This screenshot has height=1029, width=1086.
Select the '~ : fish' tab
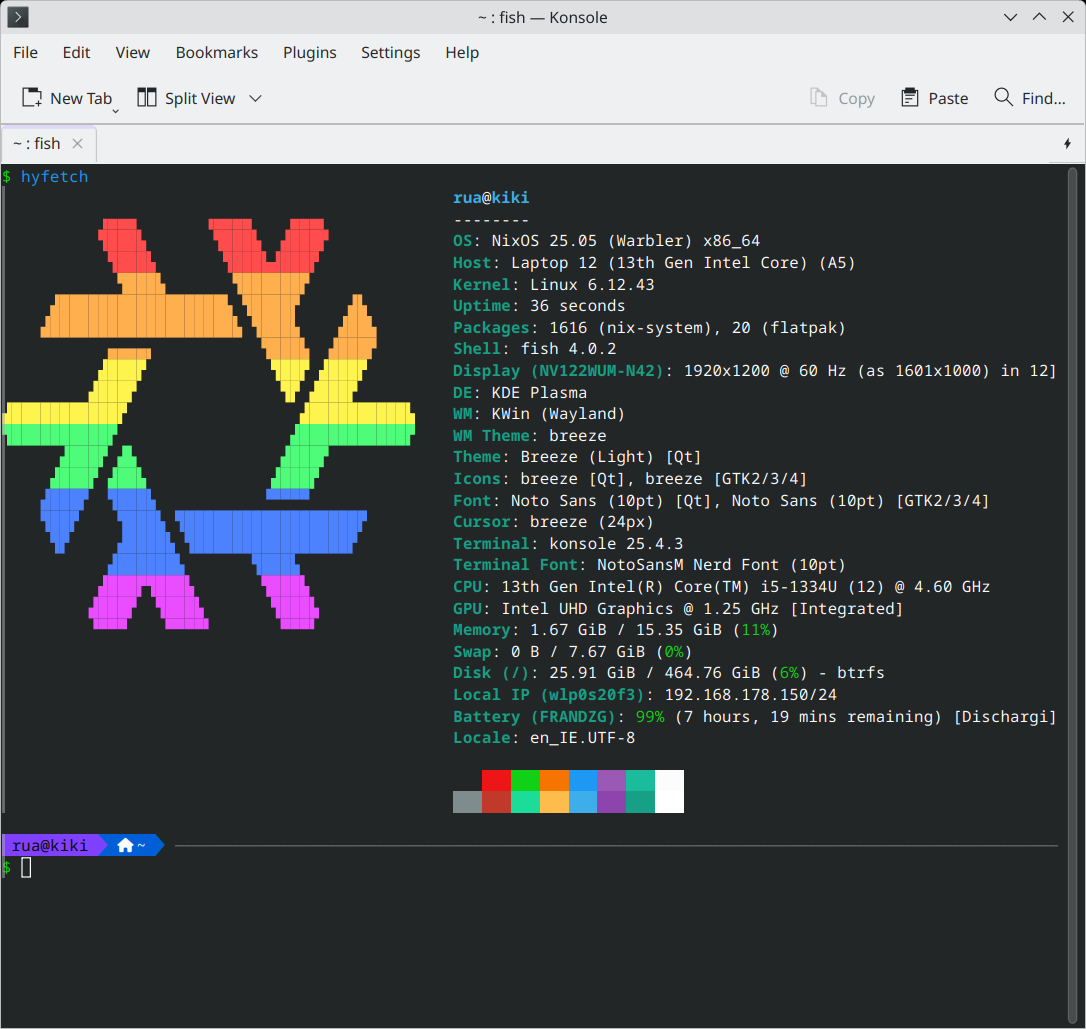pyautogui.click(x=37, y=144)
